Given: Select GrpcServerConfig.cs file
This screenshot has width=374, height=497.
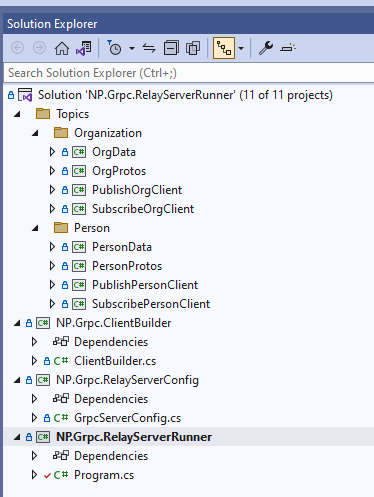Looking at the screenshot, I should click(127, 418).
